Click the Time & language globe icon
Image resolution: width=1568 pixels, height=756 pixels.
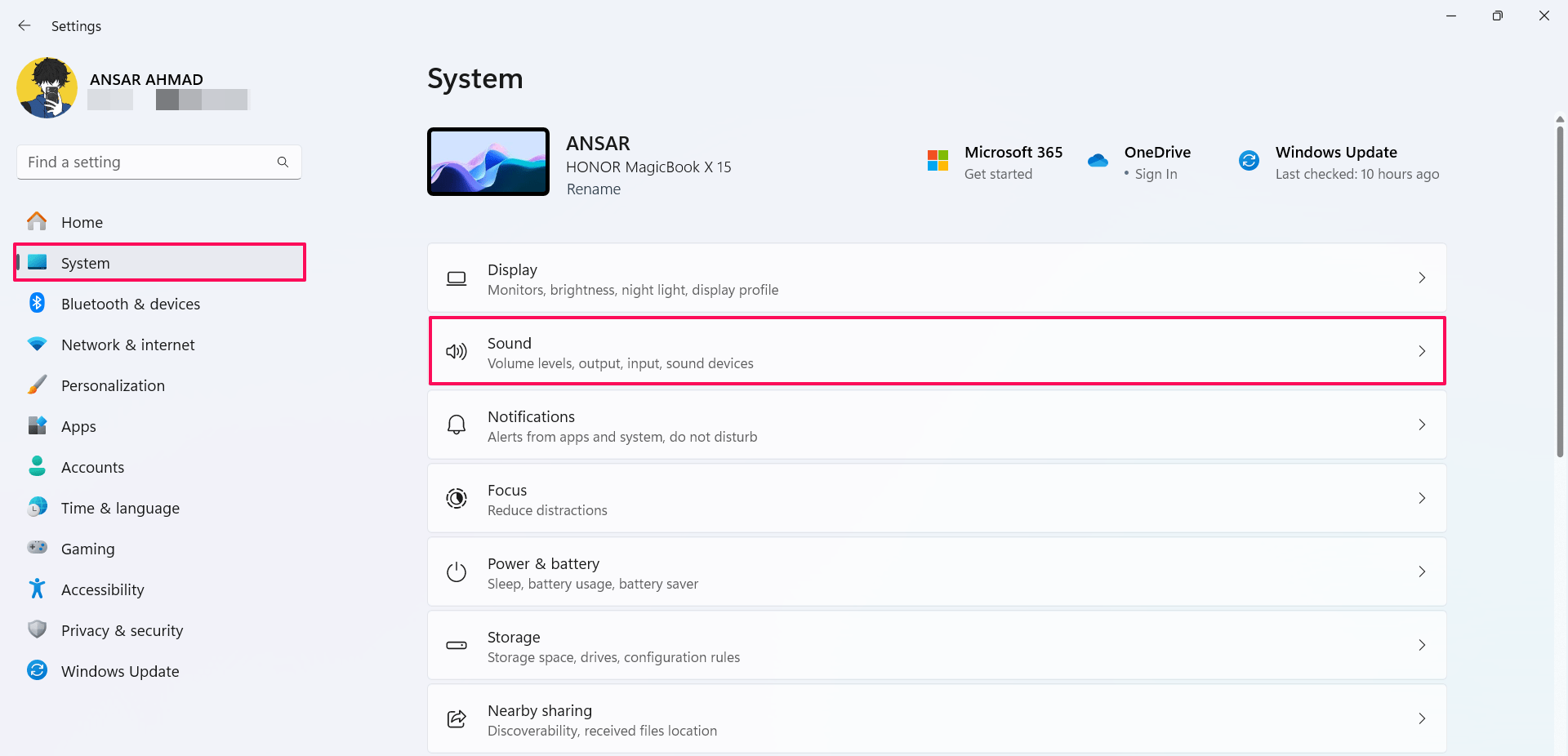[x=37, y=507]
